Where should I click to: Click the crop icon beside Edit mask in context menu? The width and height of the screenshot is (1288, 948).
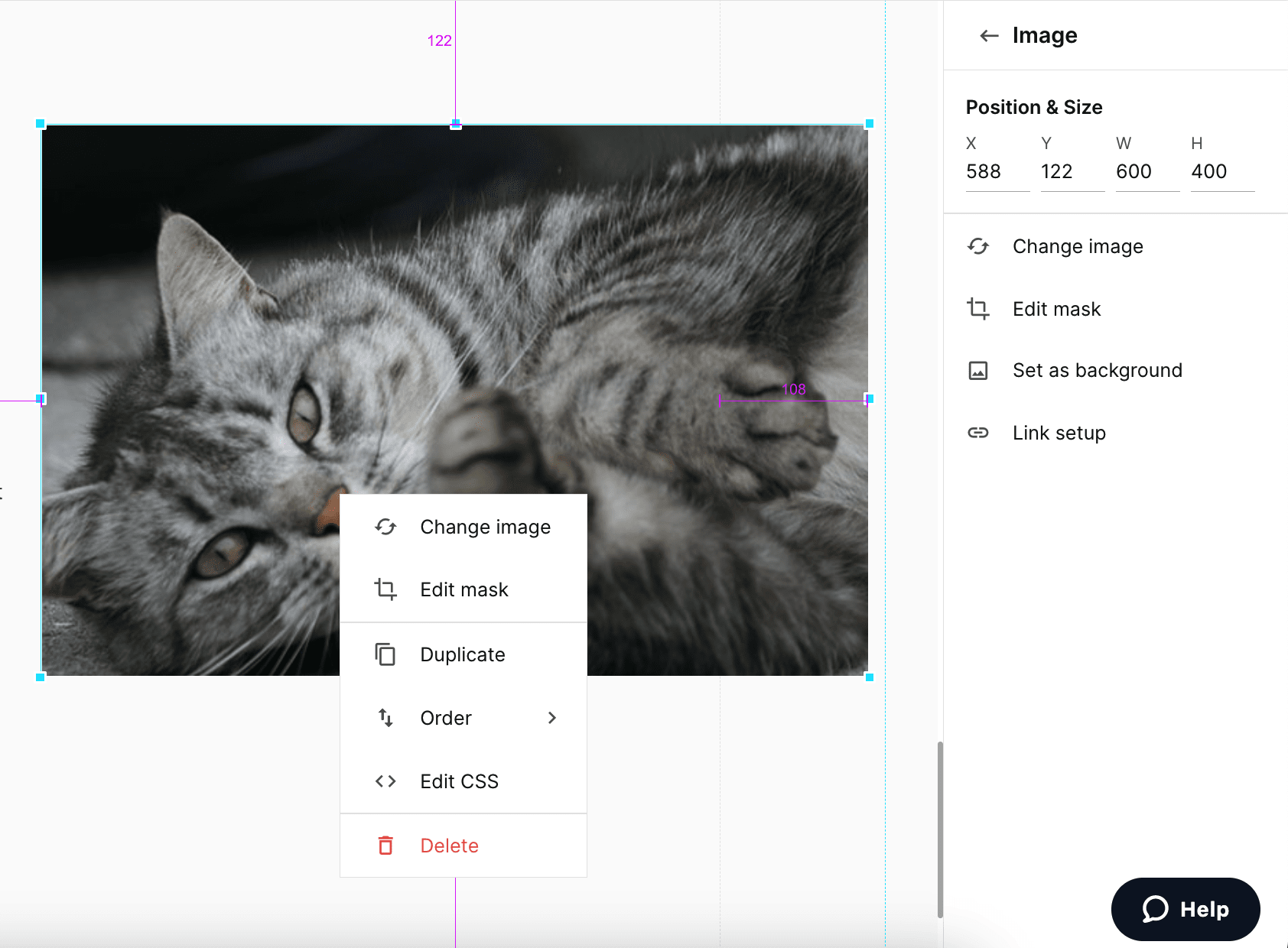(x=385, y=589)
